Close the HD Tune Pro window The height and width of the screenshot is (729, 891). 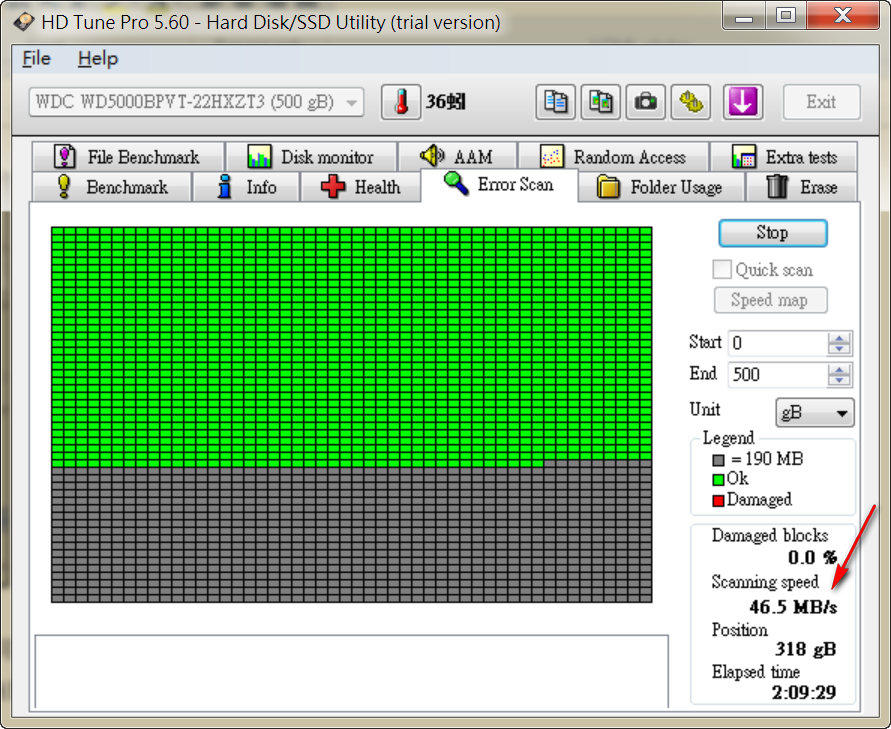(843, 15)
